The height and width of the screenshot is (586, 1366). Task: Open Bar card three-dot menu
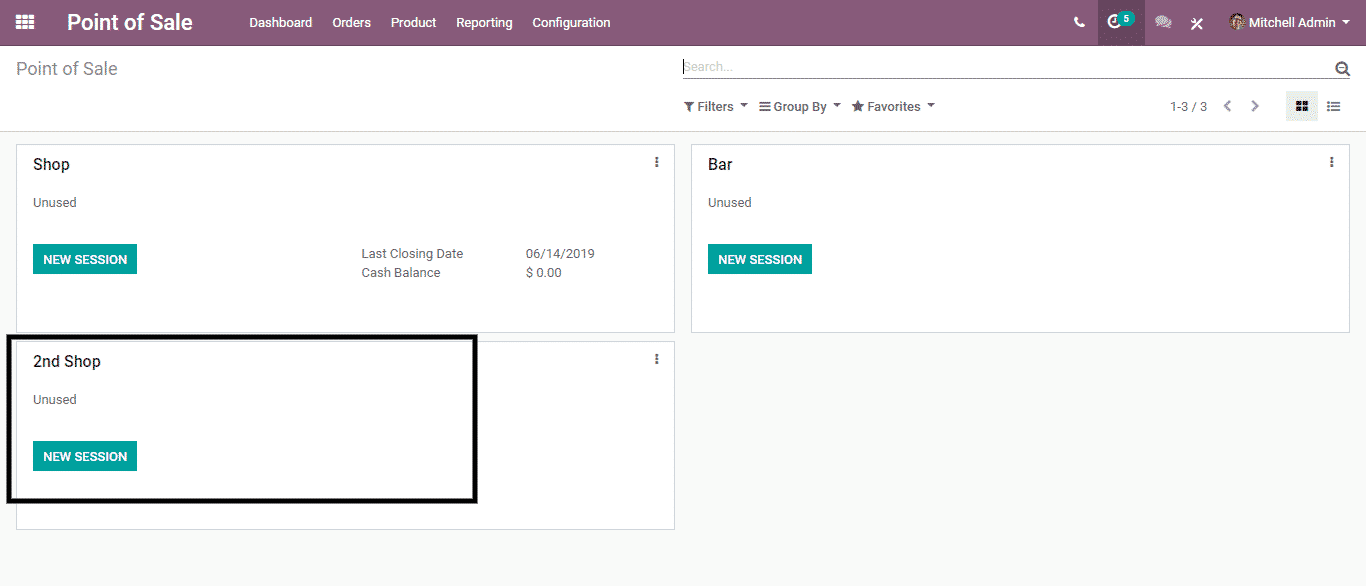click(x=1331, y=162)
